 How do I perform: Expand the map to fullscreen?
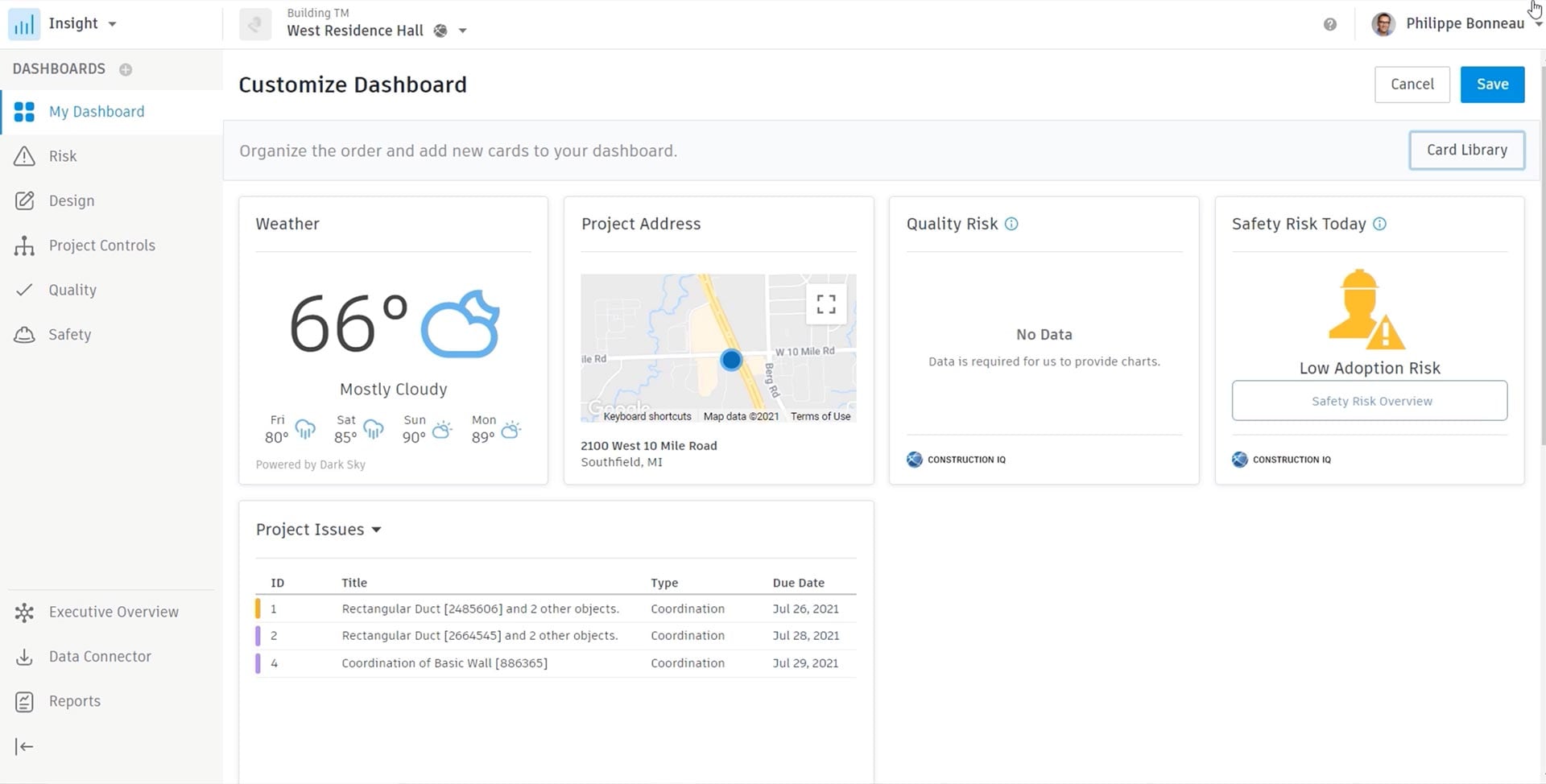(826, 304)
